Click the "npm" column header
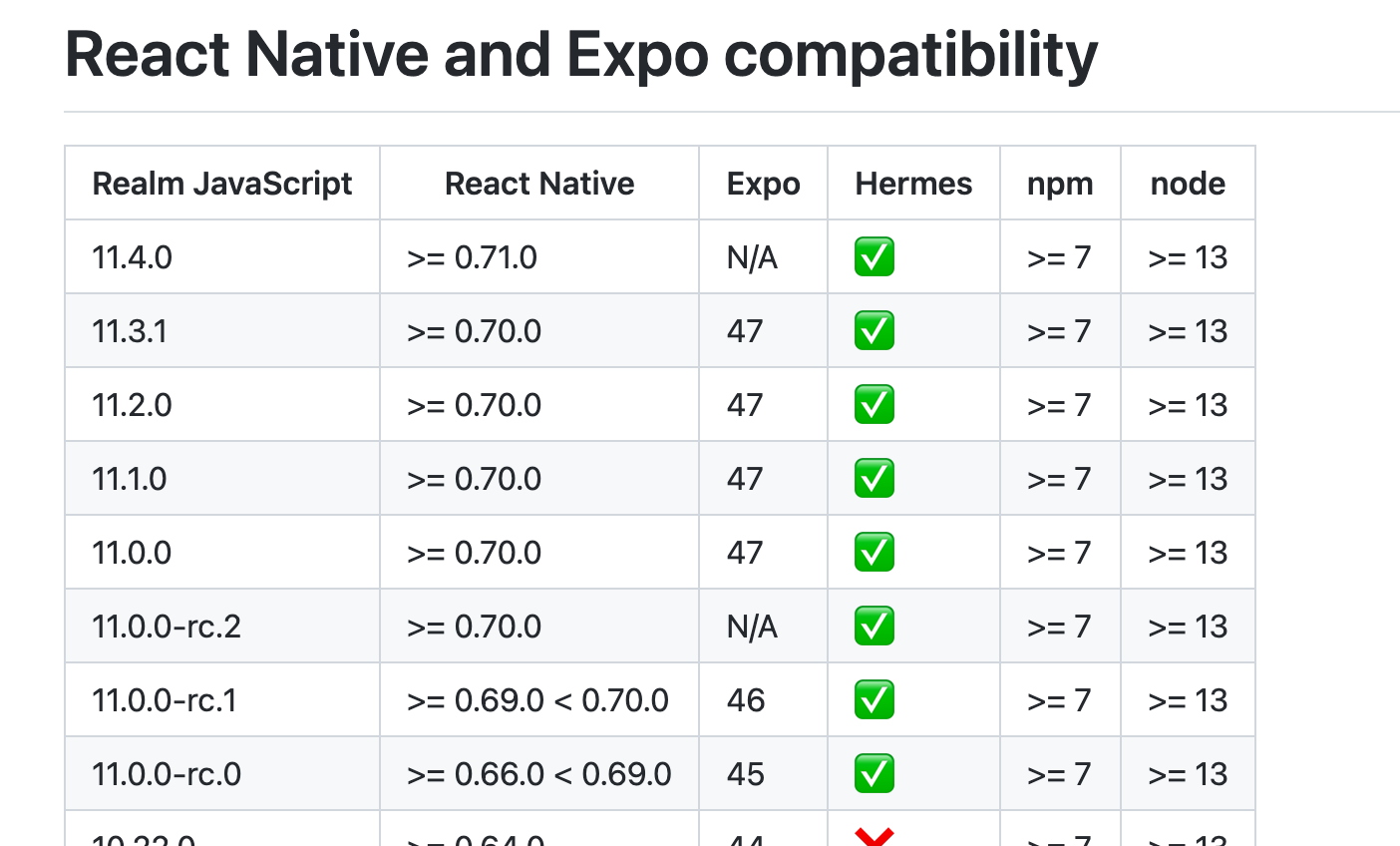Image resolution: width=1400 pixels, height=846 pixels. pyautogui.click(x=1060, y=184)
